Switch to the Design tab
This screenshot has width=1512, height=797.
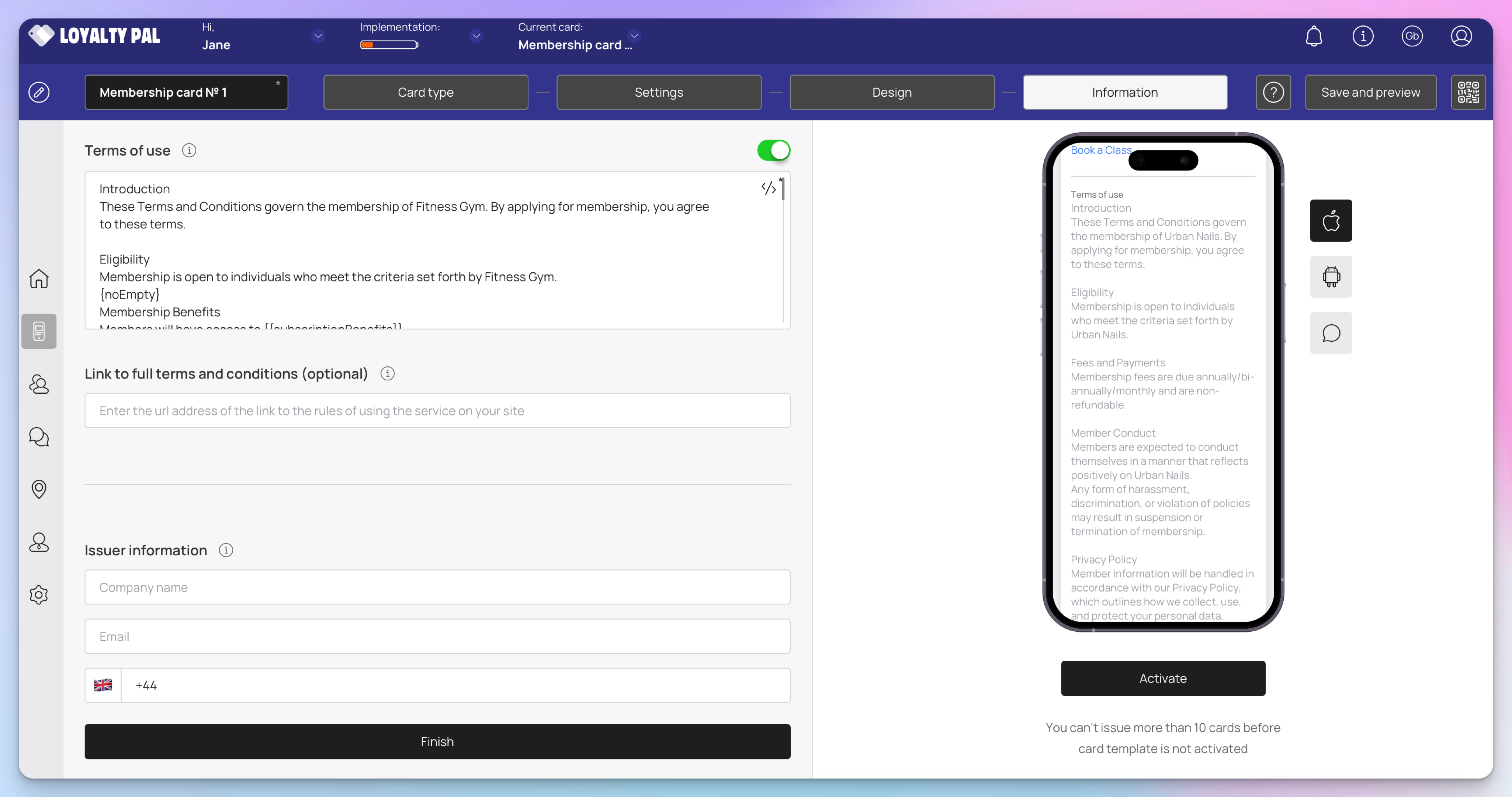pos(891,92)
